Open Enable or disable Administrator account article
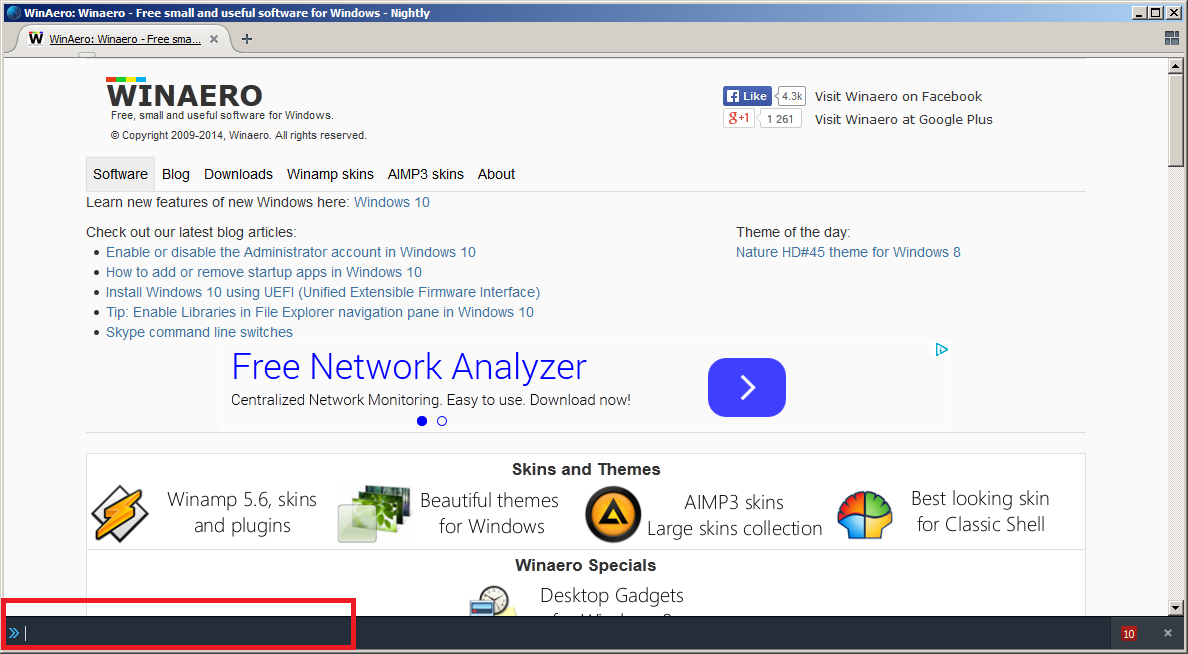This screenshot has width=1188, height=654. 291,252
